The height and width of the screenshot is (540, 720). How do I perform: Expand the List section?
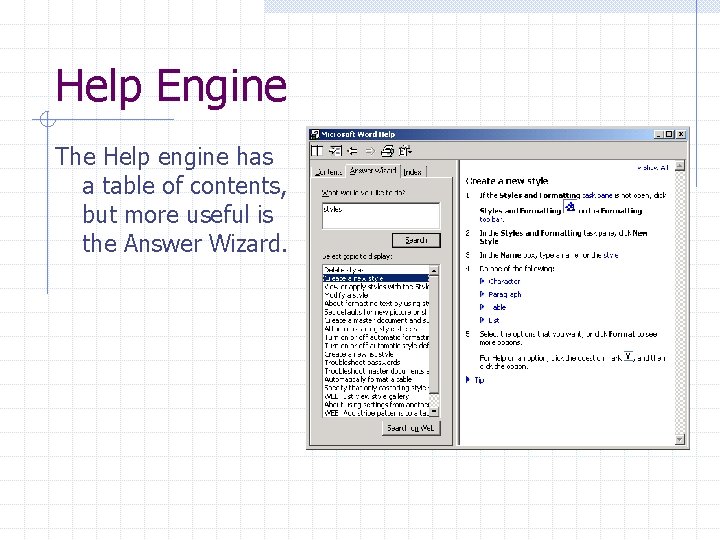point(489,320)
